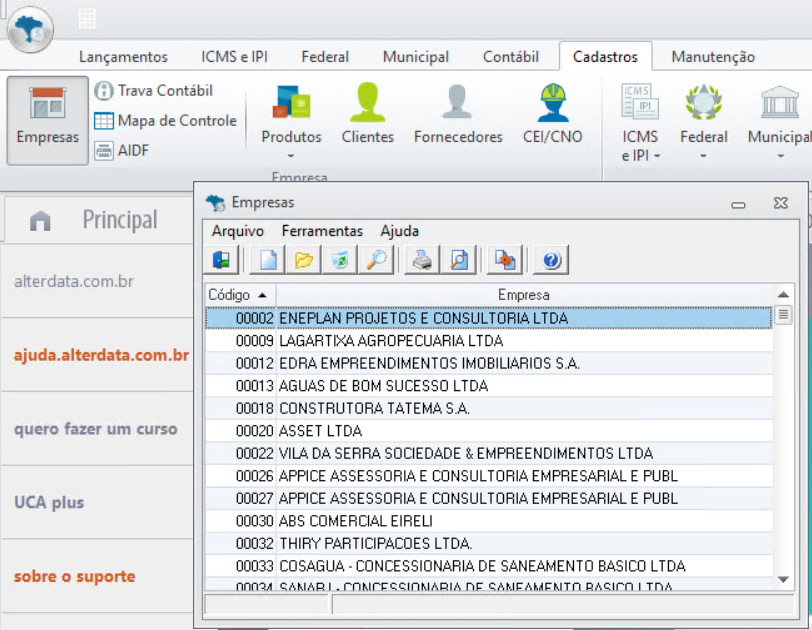This screenshot has height=630, width=812.
Task: Select row 00018 CONSTRUTORA TATEMA S.A.
Action: click(489, 408)
